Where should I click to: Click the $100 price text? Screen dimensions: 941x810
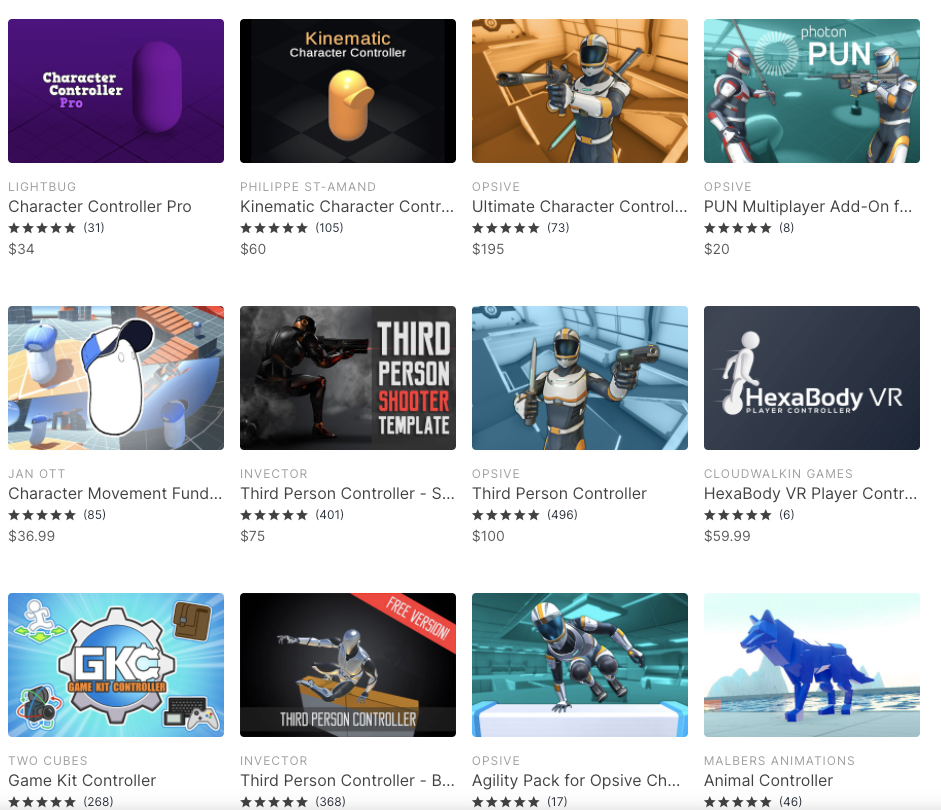[x=488, y=536]
